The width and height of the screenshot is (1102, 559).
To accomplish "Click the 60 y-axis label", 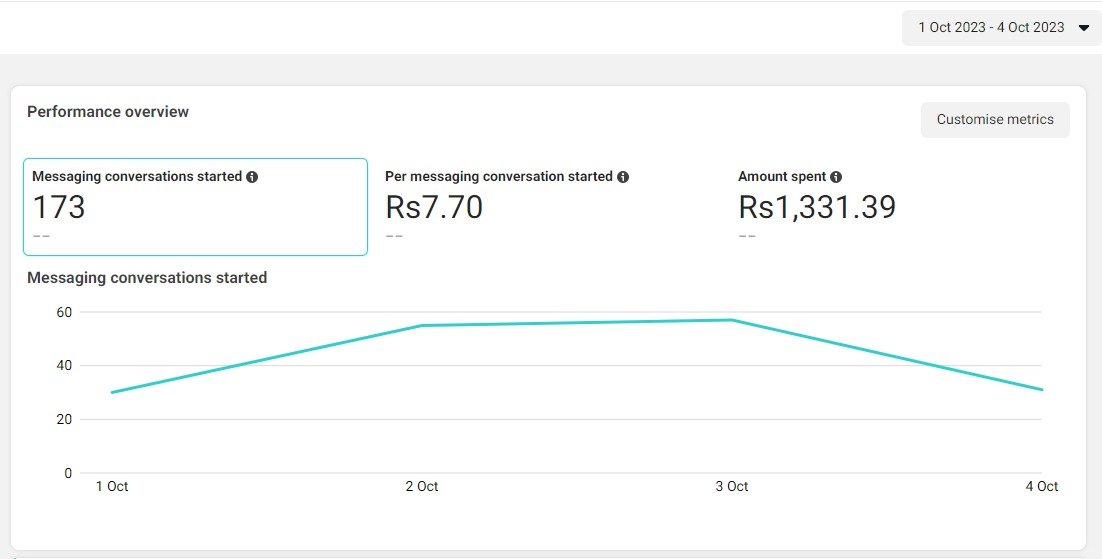I will click(x=64, y=312).
